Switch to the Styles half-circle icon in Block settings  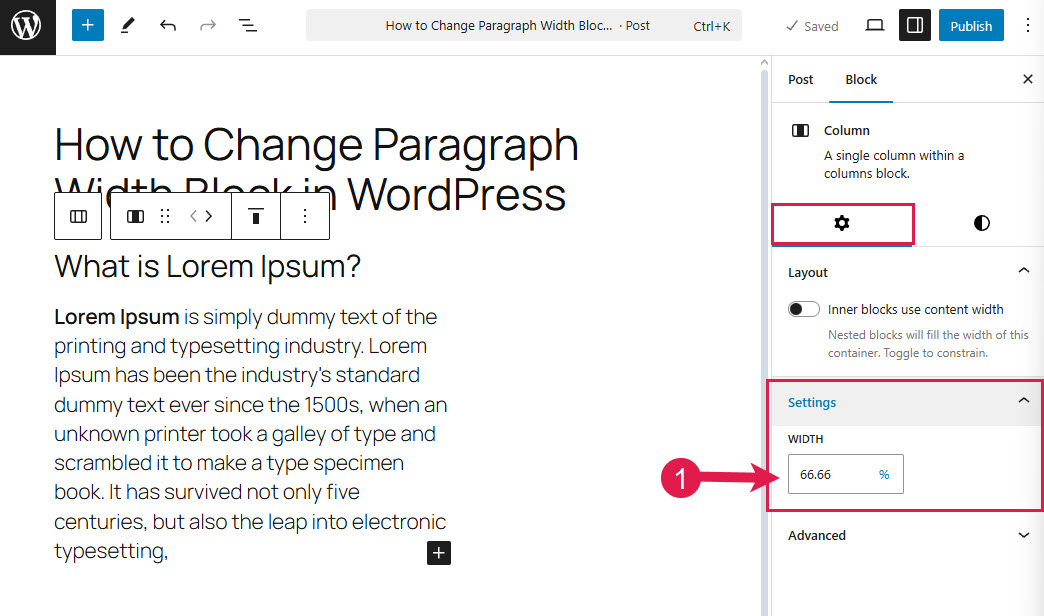point(981,223)
